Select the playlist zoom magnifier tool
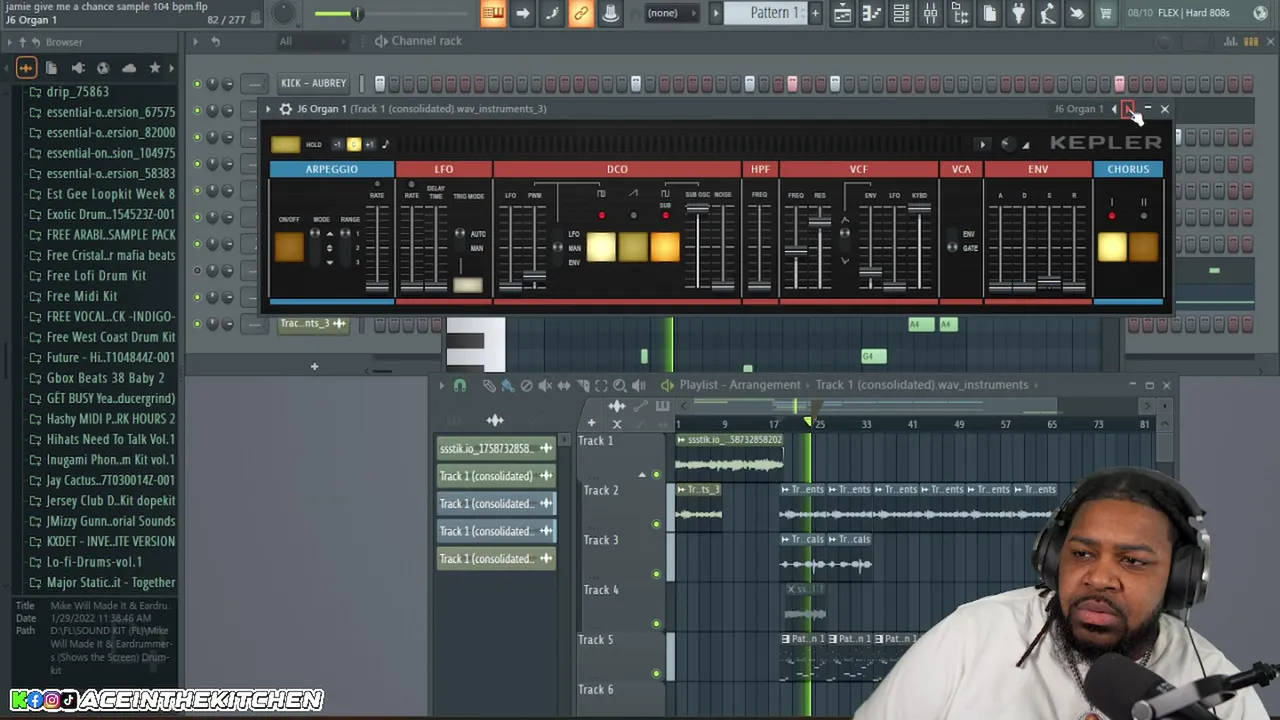 [x=619, y=385]
